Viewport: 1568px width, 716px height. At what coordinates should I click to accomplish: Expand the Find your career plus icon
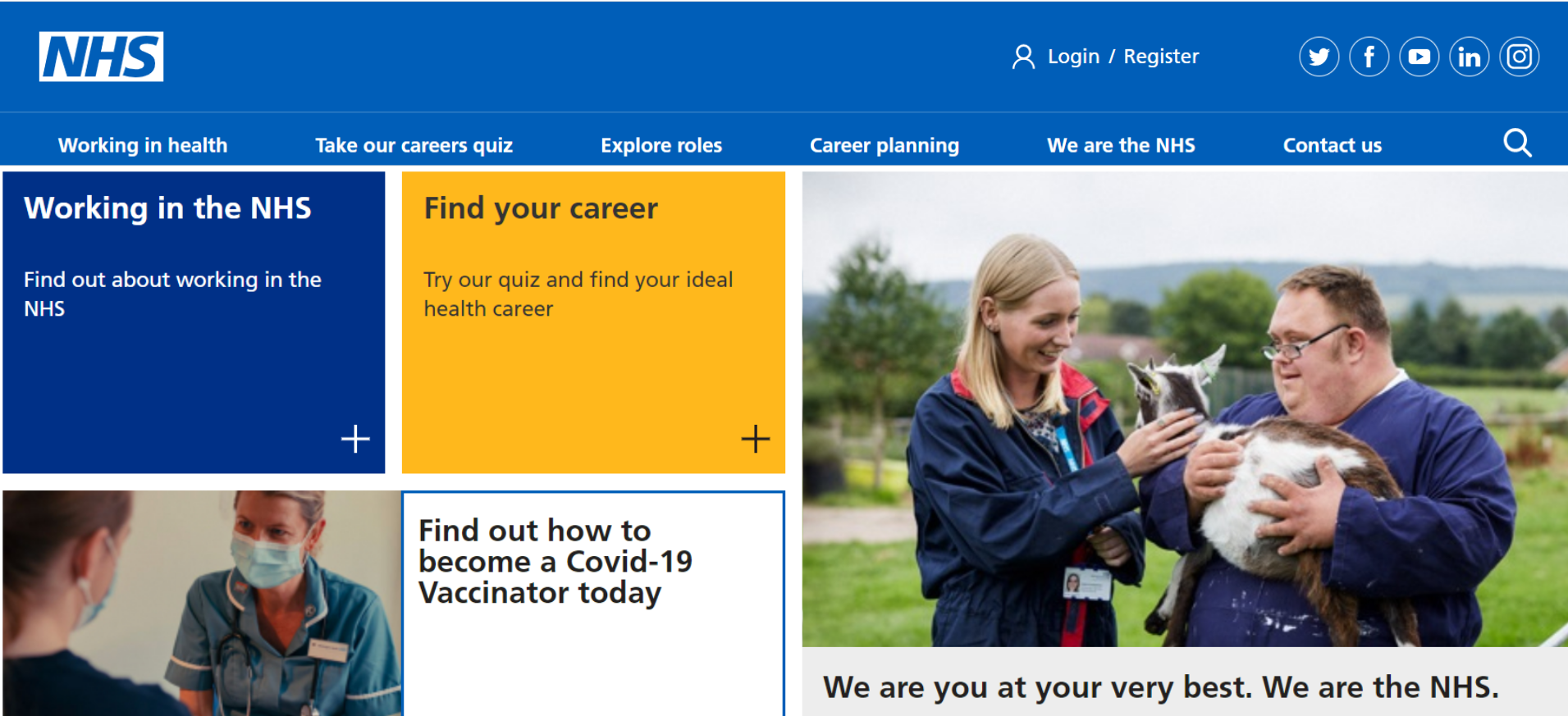755,439
